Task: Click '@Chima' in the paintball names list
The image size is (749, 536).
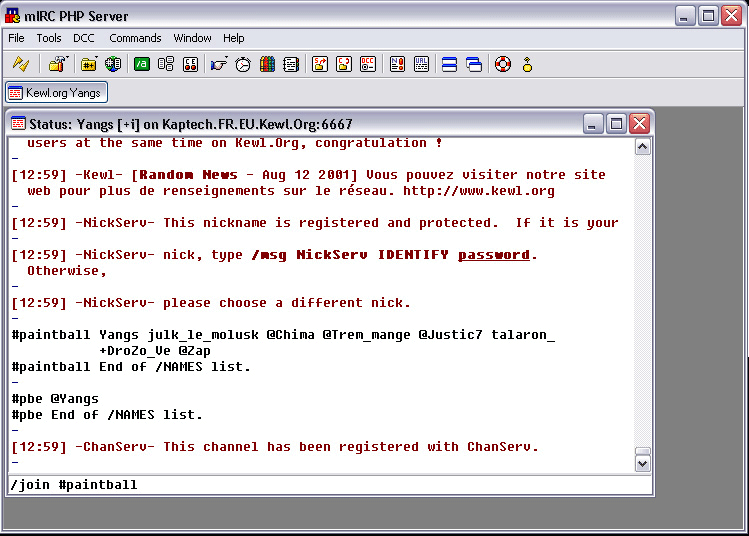Action: click(290, 334)
